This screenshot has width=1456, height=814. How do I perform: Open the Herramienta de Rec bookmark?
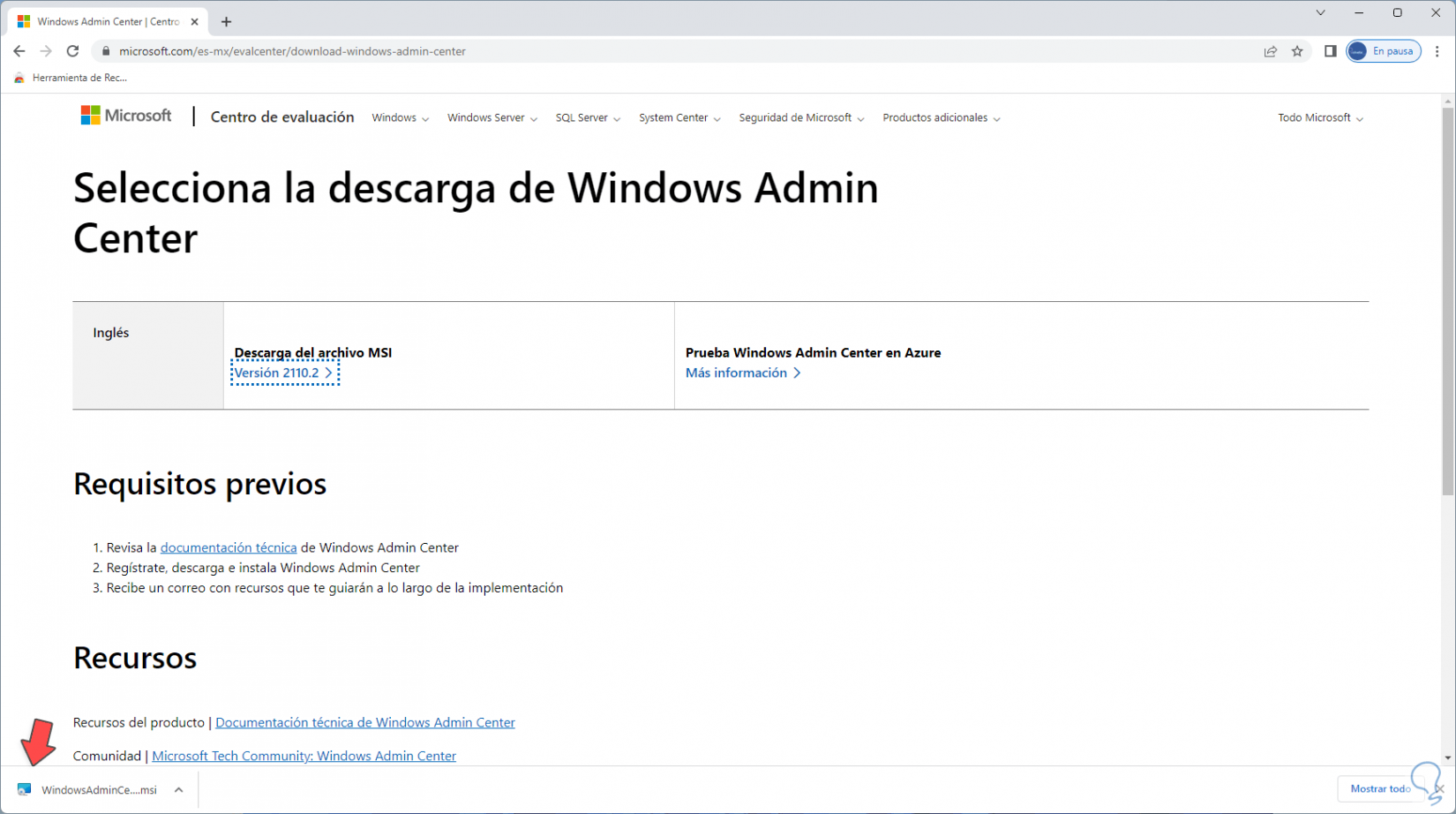(71, 78)
